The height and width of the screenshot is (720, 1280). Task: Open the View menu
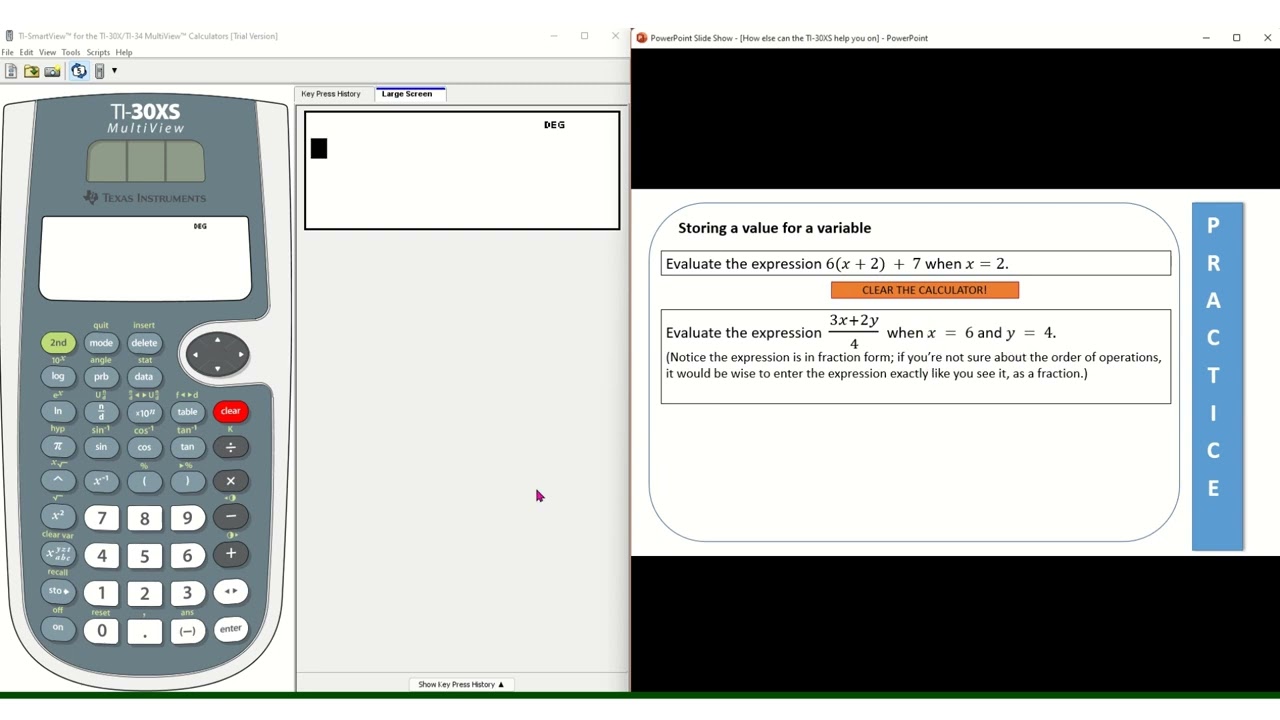pos(47,52)
